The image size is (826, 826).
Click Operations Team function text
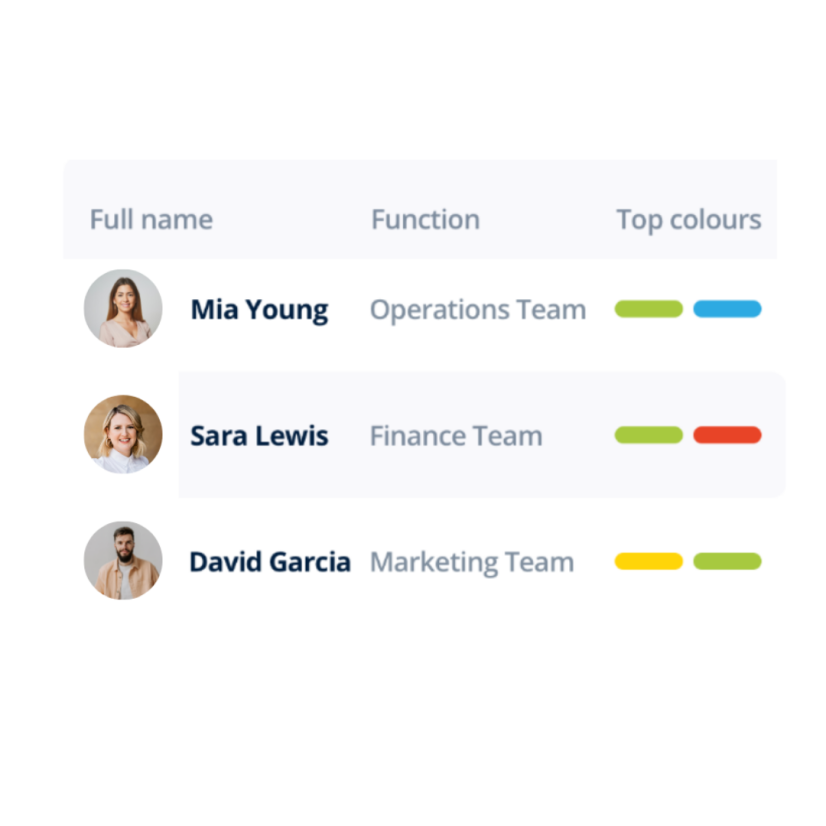pos(478,310)
